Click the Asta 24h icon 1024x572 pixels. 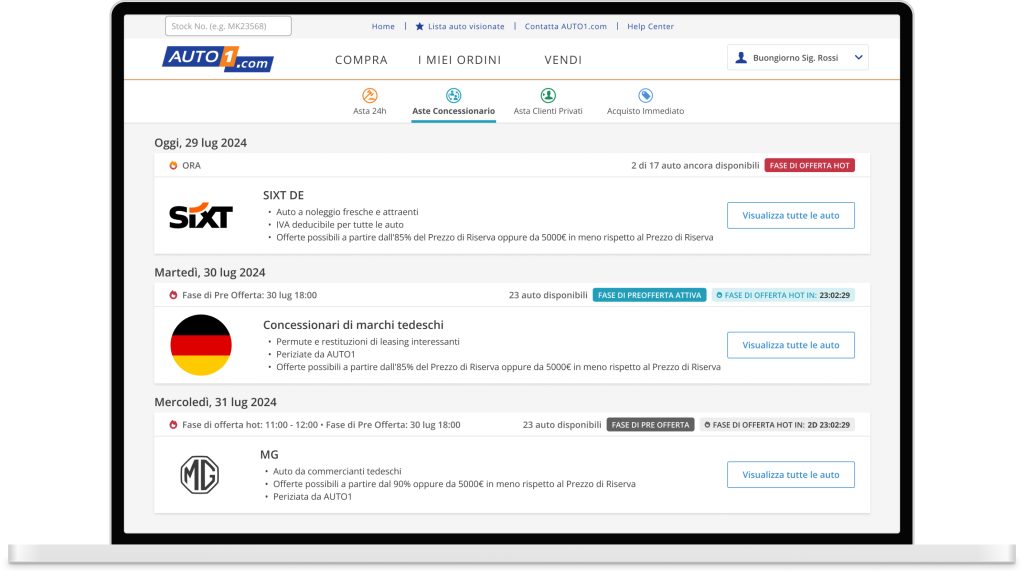point(370,95)
